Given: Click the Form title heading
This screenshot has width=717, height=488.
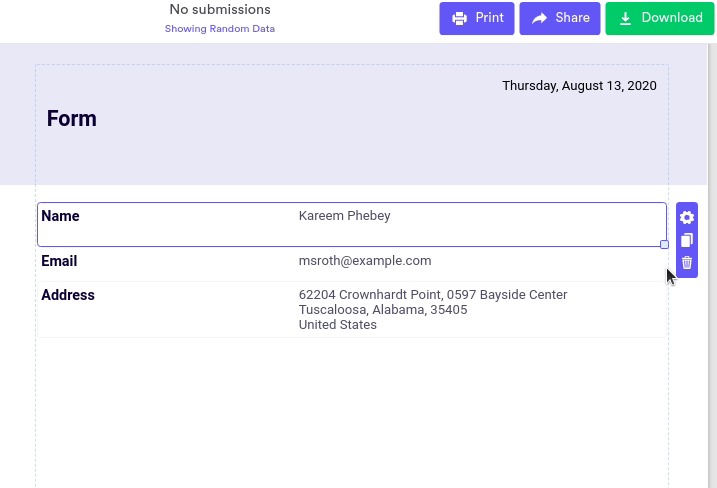Looking at the screenshot, I should click(x=72, y=119).
